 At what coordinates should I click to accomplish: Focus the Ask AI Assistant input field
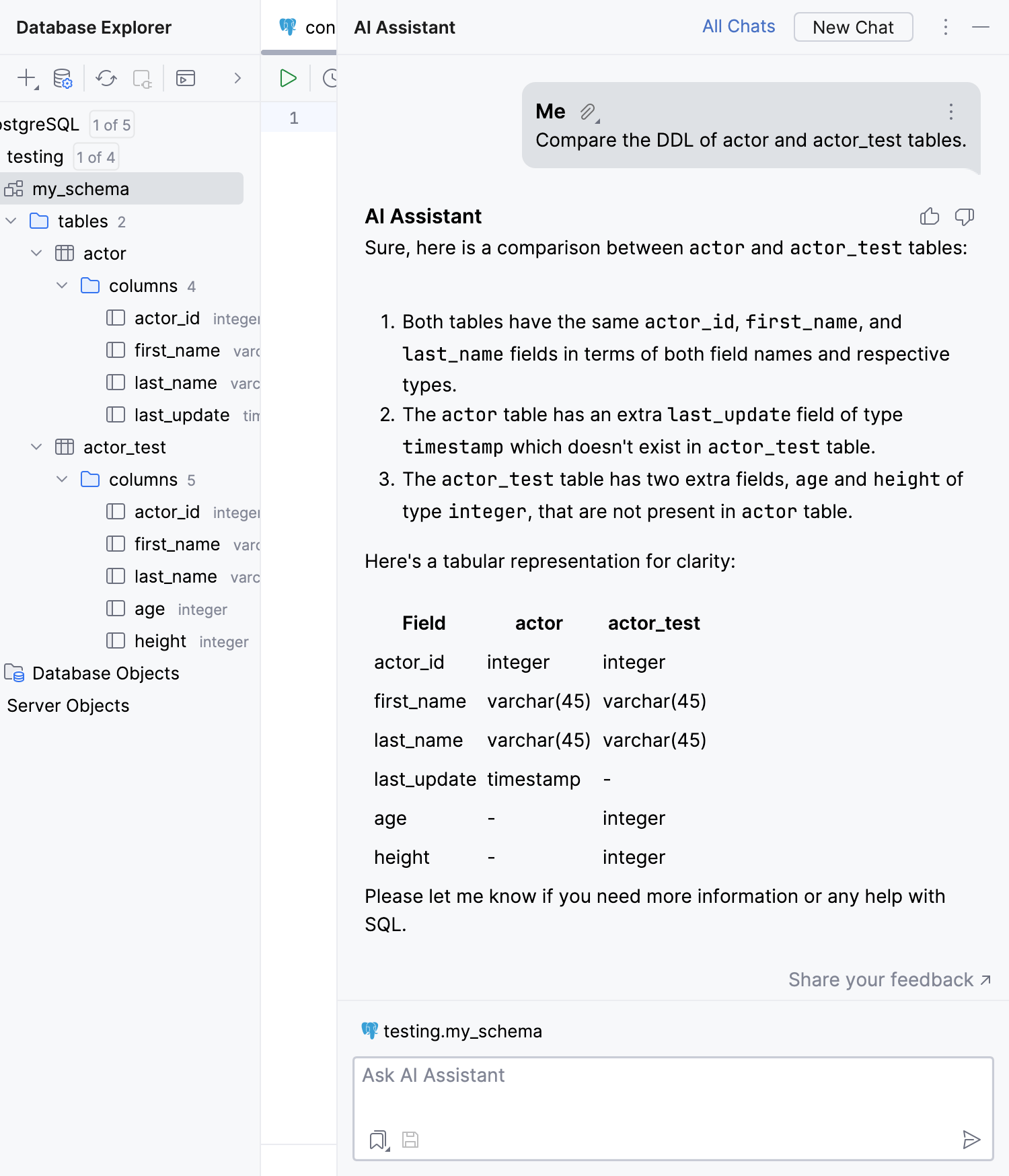(x=673, y=1090)
